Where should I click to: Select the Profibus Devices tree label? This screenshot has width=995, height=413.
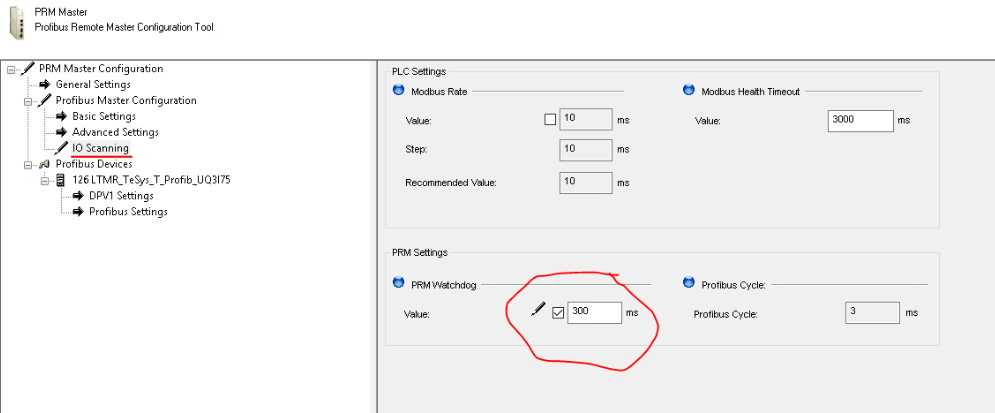(93, 164)
